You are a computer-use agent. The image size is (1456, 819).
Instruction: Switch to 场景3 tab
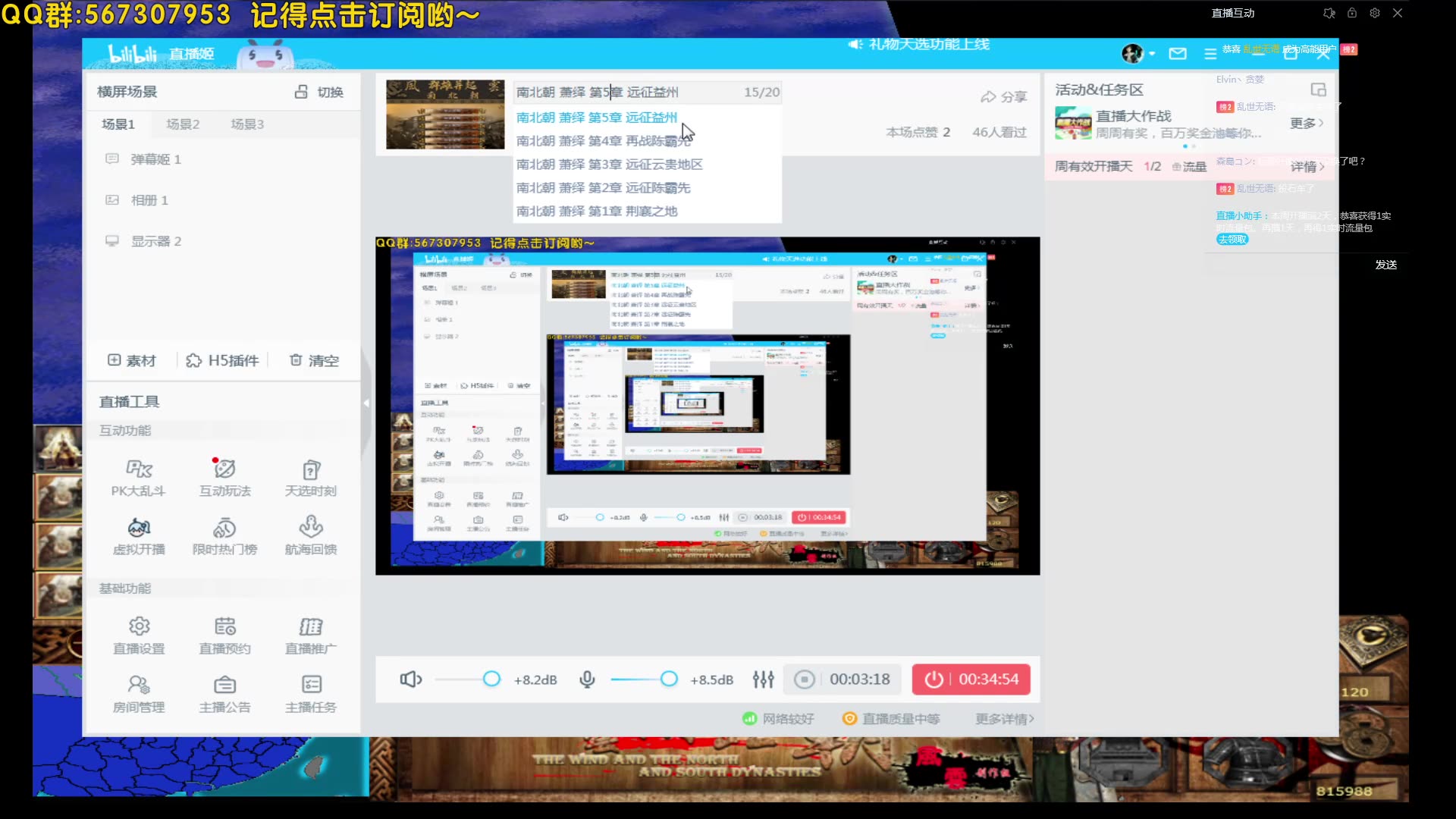pyautogui.click(x=247, y=124)
